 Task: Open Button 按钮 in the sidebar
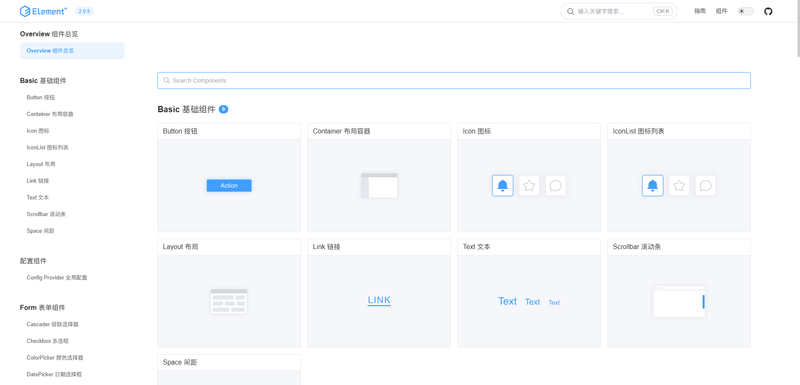41,97
